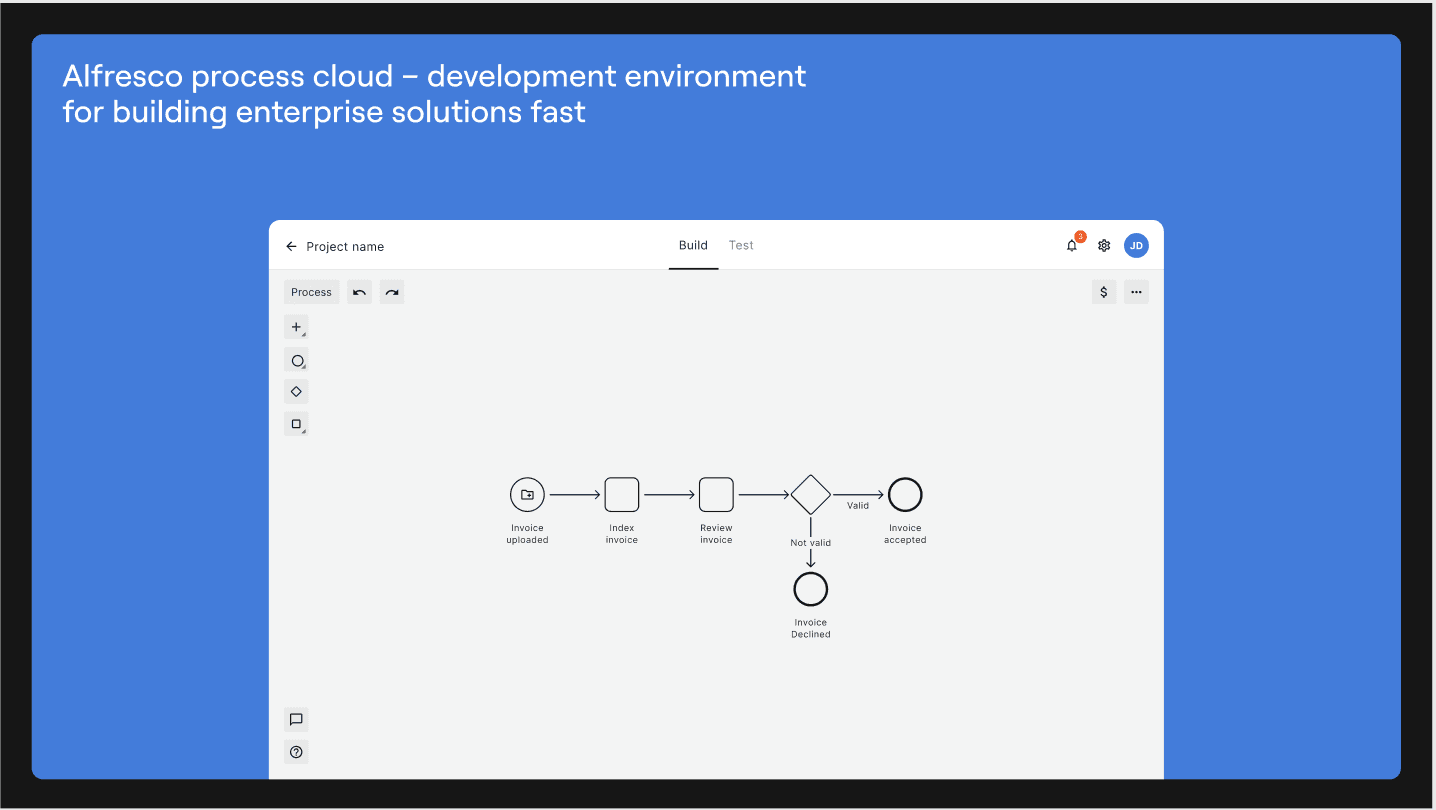This screenshot has width=1436, height=810.
Task: Select the Invoice Declined end event
Action: [811, 589]
